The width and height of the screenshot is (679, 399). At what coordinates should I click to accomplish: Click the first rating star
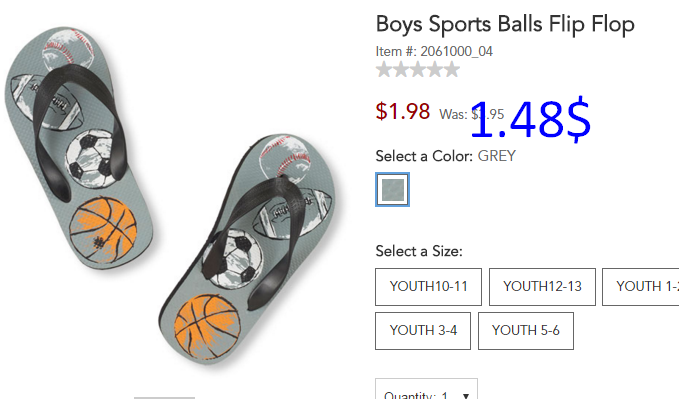click(384, 69)
